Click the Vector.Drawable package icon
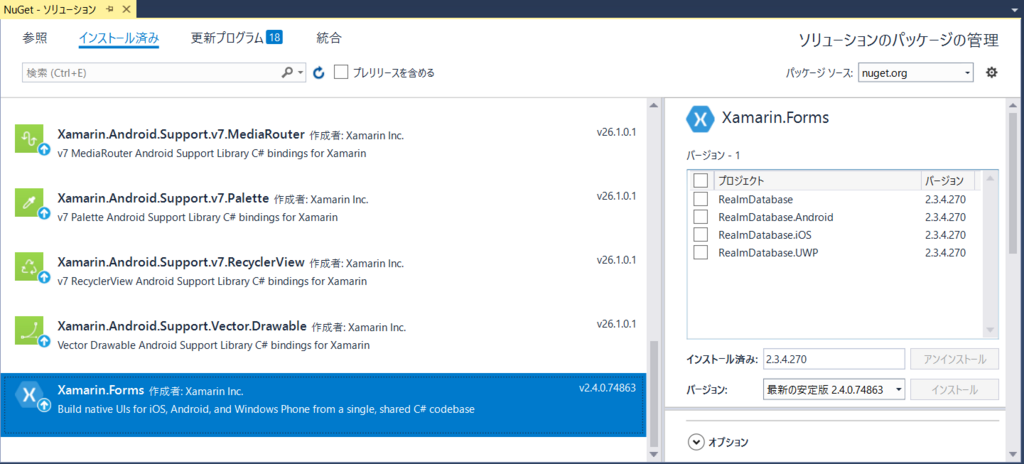Image resolution: width=1024 pixels, height=464 pixels. point(29,330)
